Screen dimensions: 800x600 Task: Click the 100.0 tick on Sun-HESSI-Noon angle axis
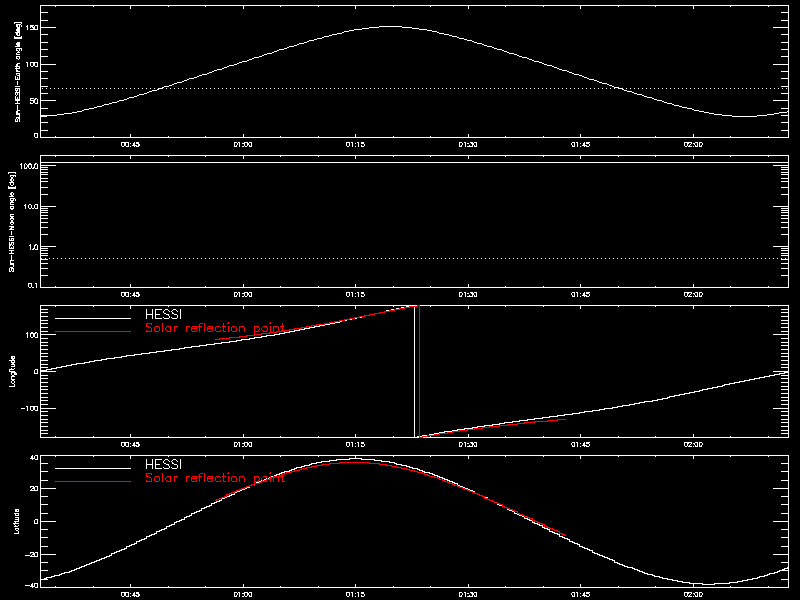(x=29, y=167)
